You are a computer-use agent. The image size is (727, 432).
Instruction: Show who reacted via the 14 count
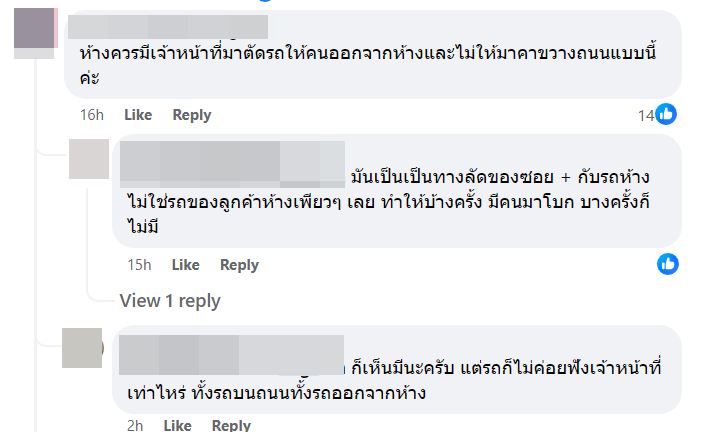646,115
